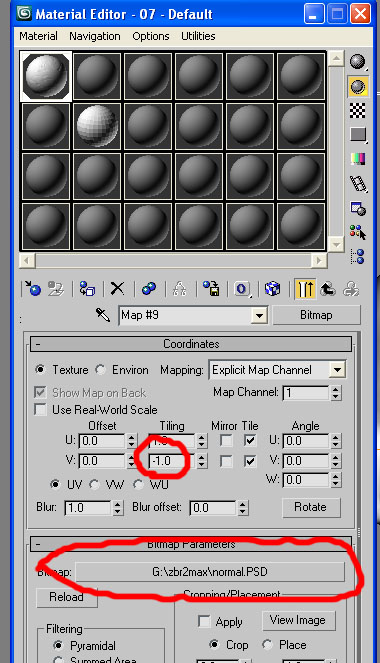The height and width of the screenshot is (663, 380).
Task: Select the WU radio button
Action: tap(138, 484)
